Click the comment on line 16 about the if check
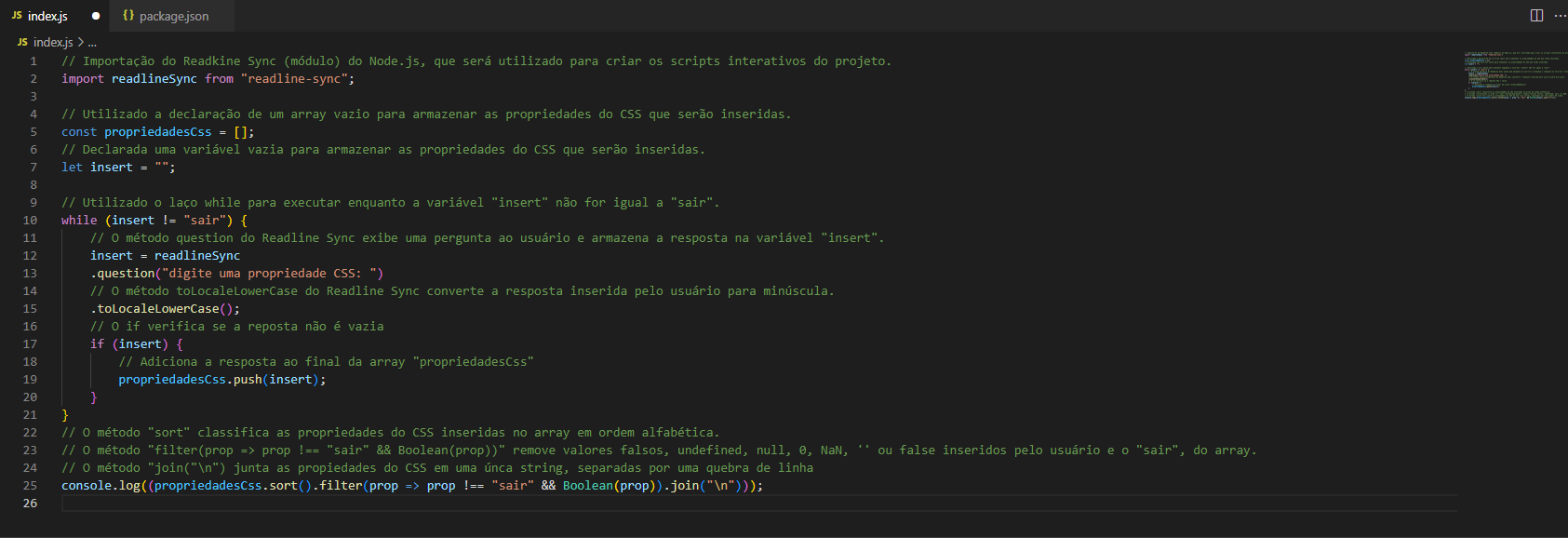This screenshot has height=538, width=1568. click(x=237, y=327)
